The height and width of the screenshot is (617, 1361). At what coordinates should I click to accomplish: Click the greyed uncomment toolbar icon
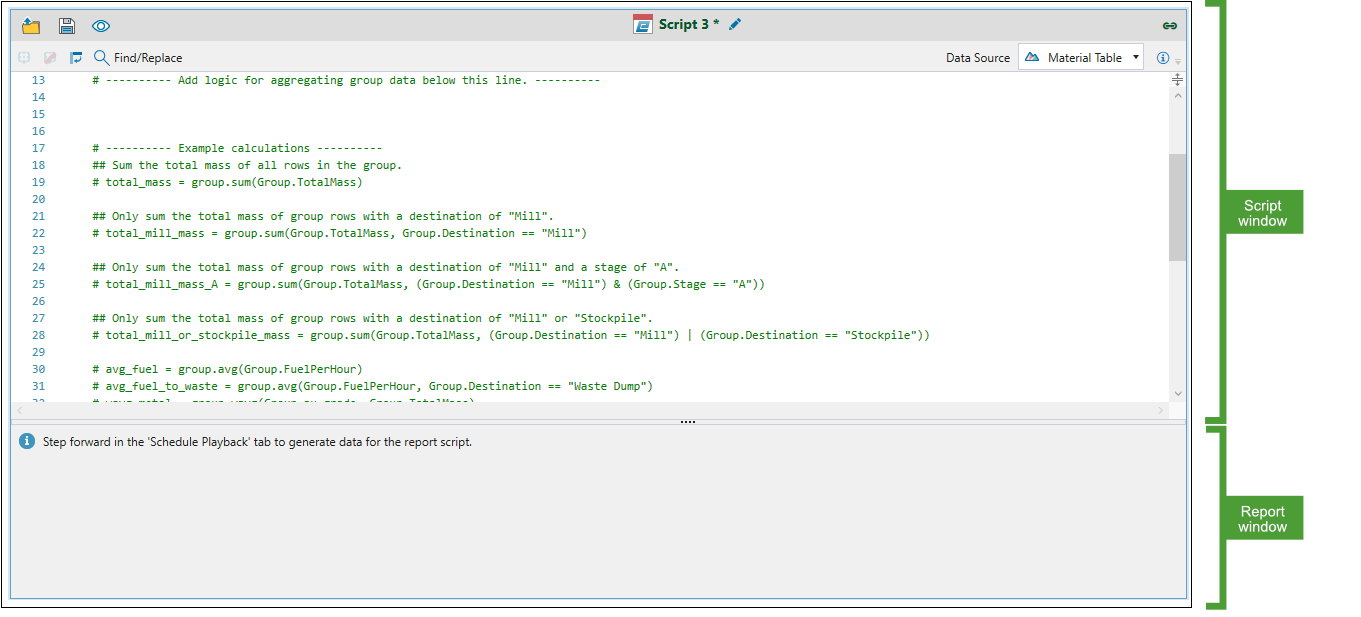coord(50,58)
